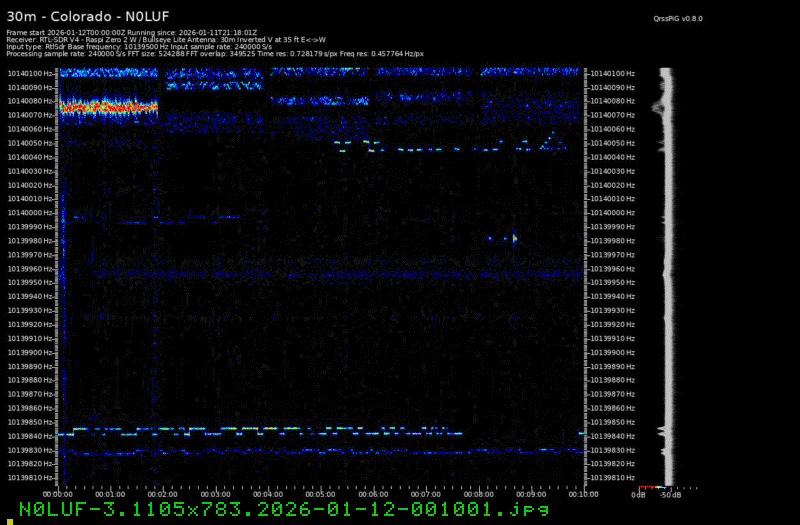Image resolution: width=800 pixels, height=525 pixels.
Task: Select the 10139900 Hz right axis label
Action: point(612,353)
